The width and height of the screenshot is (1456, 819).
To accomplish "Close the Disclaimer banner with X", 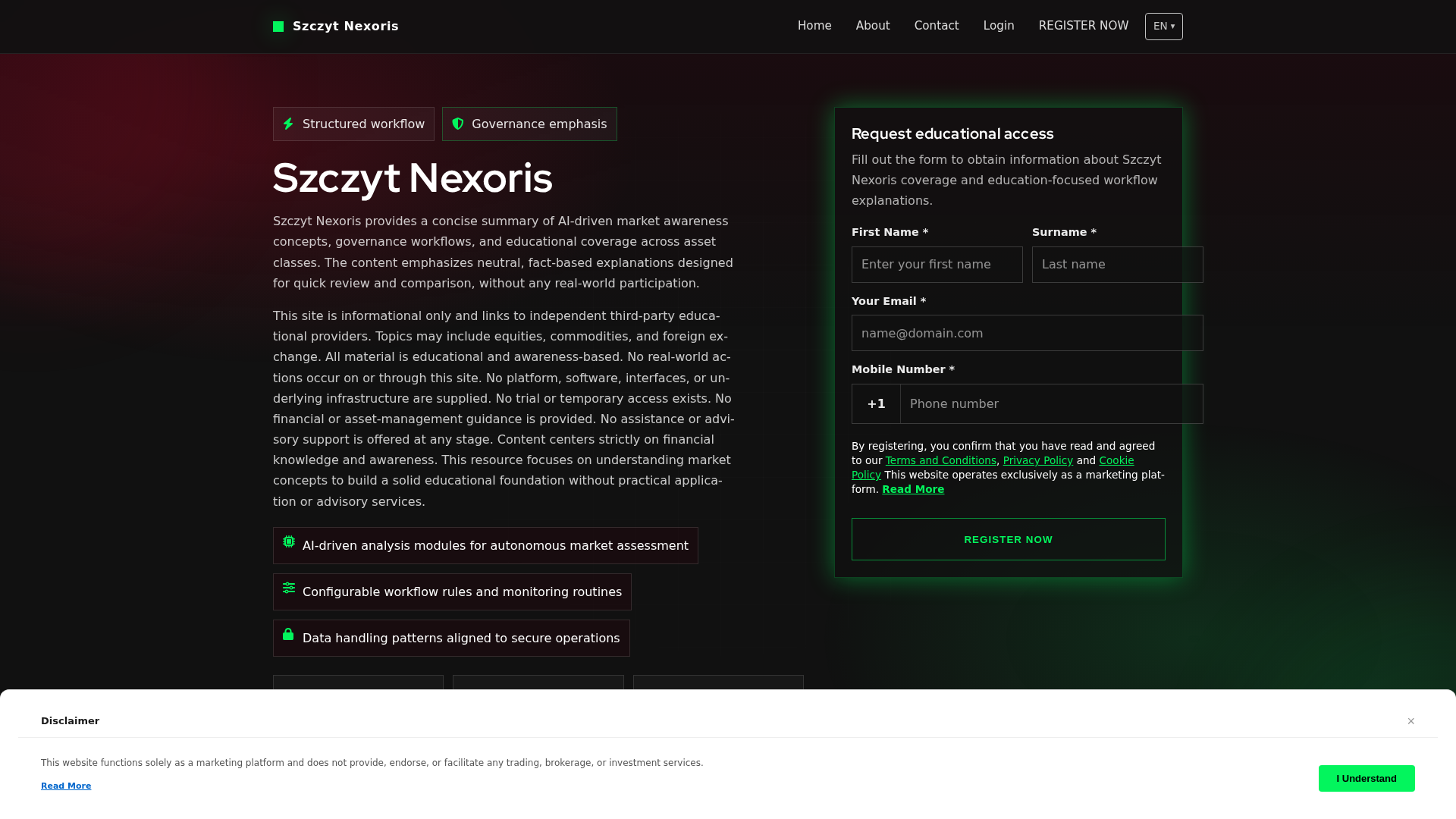I will click(1410, 721).
